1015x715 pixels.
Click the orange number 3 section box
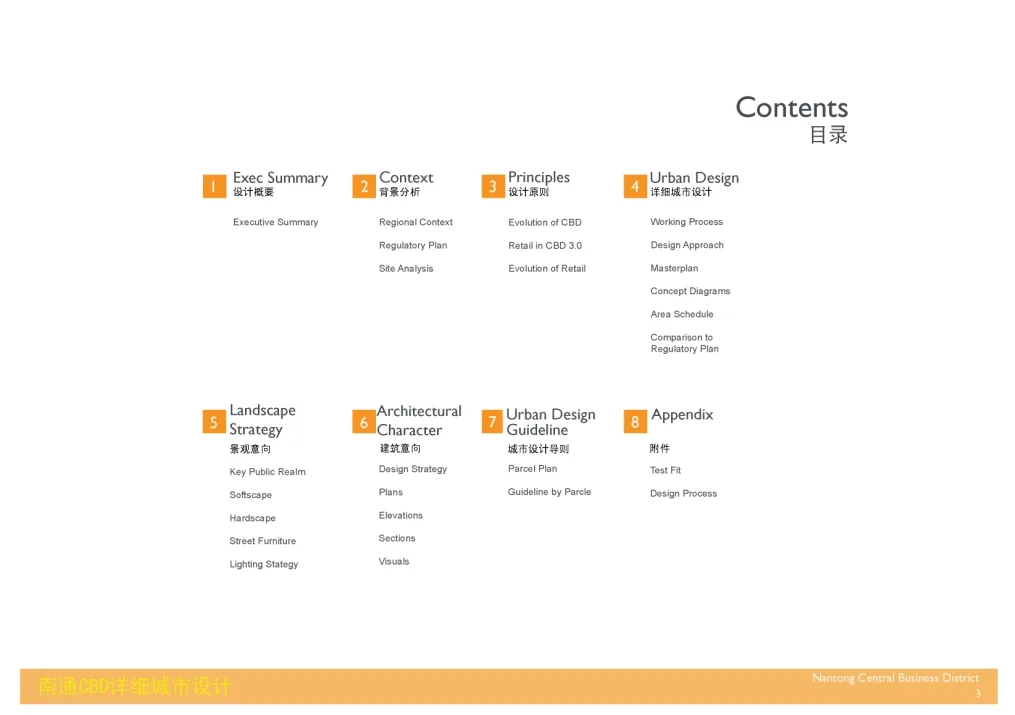click(493, 186)
